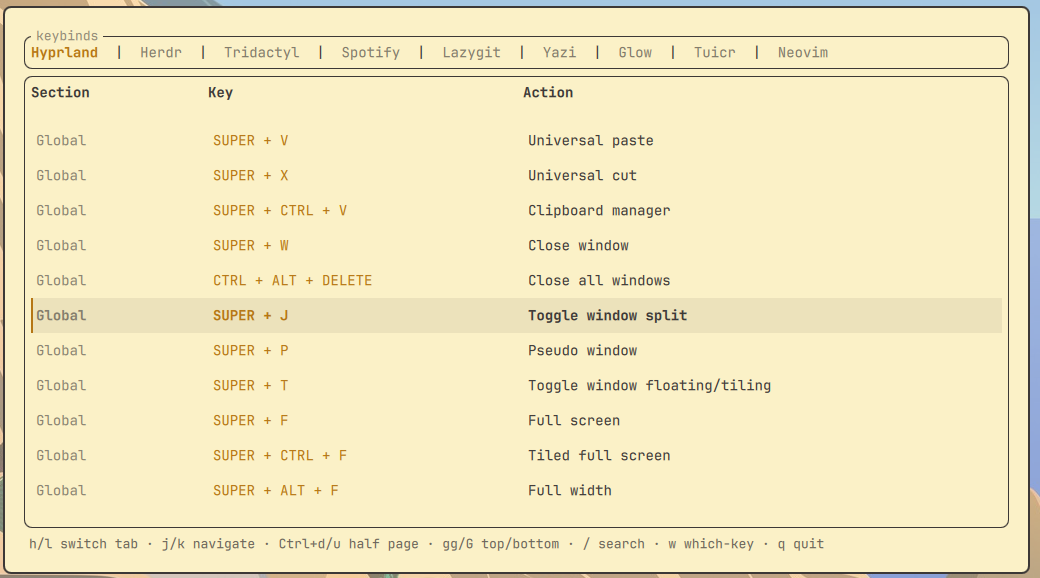Image resolution: width=1040 pixels, height=578 pixels.
Task: Click the q quit hint
Action: click(801, 544)
